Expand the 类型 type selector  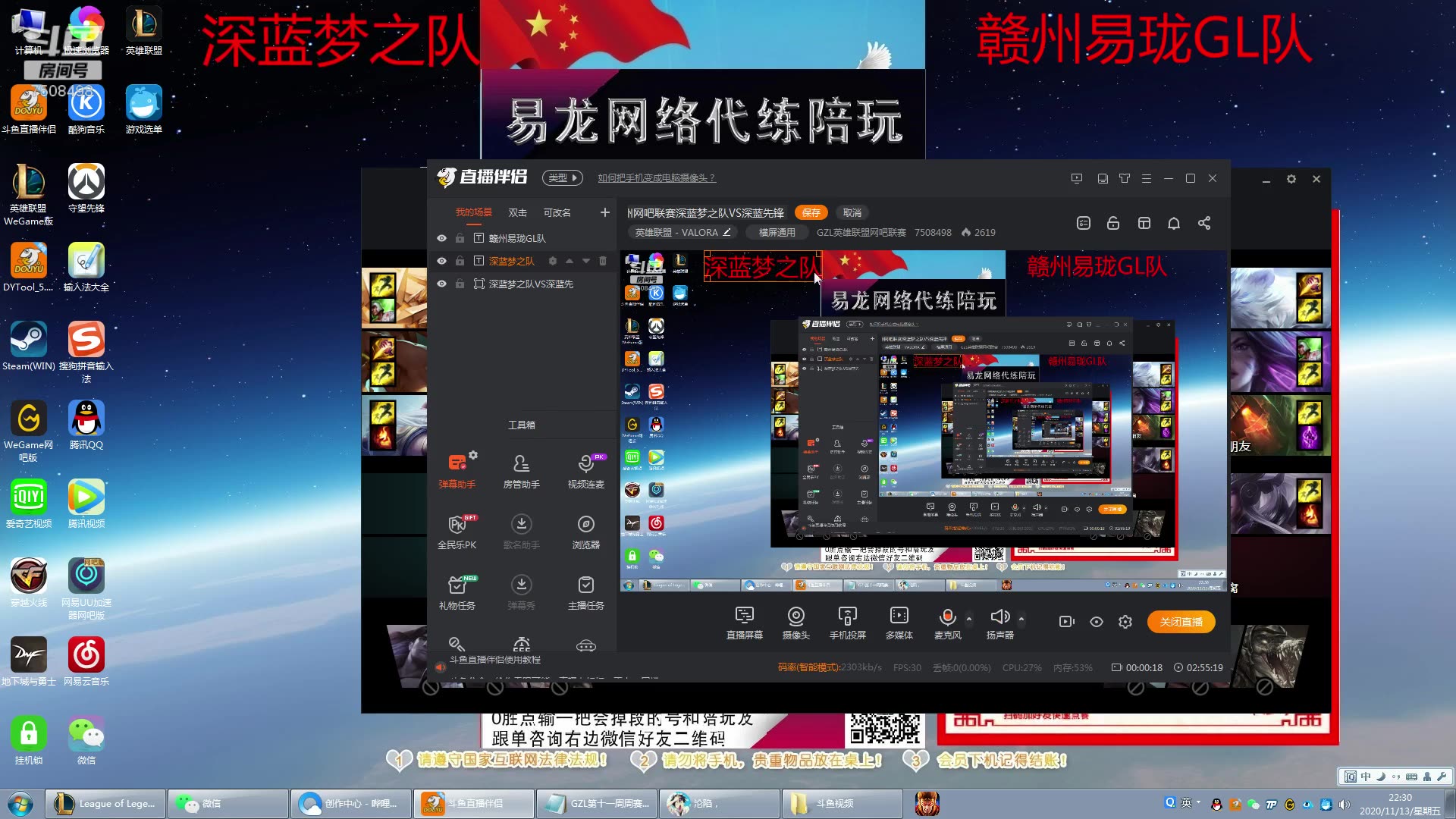click(x=562, y=178)
